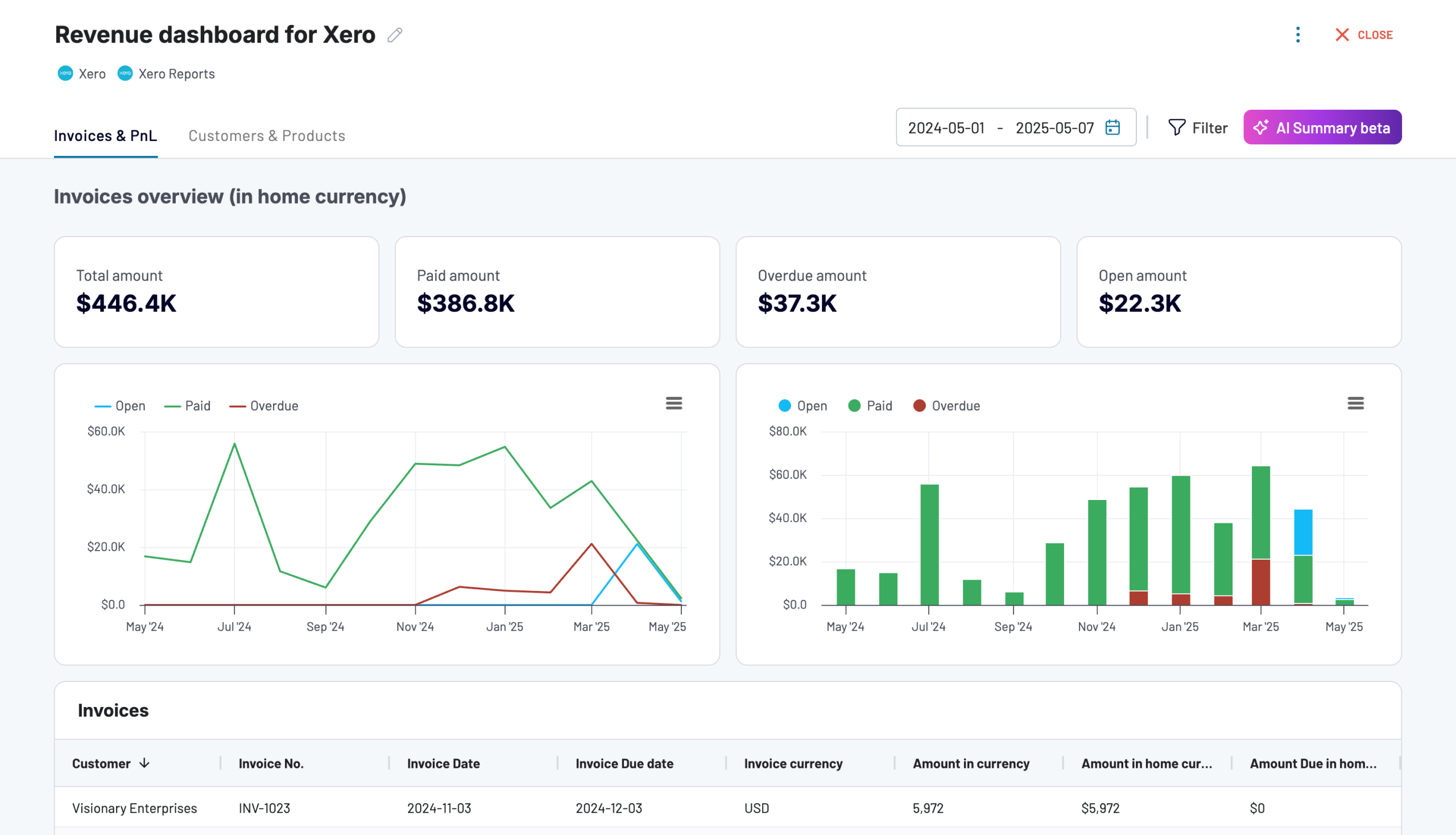This screenshot has height=835, width=1456.
Task: Click the CLOSE button
Action: point(1365,35)
